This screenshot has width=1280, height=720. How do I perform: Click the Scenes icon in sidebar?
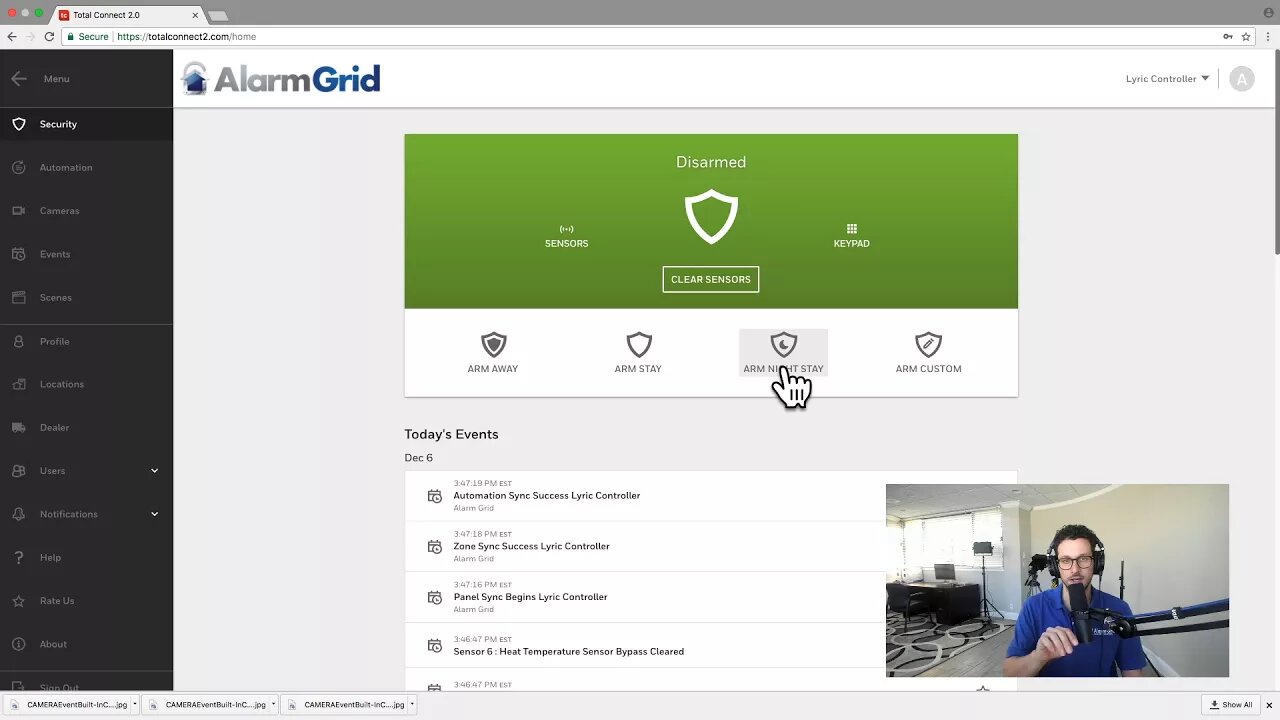click(19, 298)
